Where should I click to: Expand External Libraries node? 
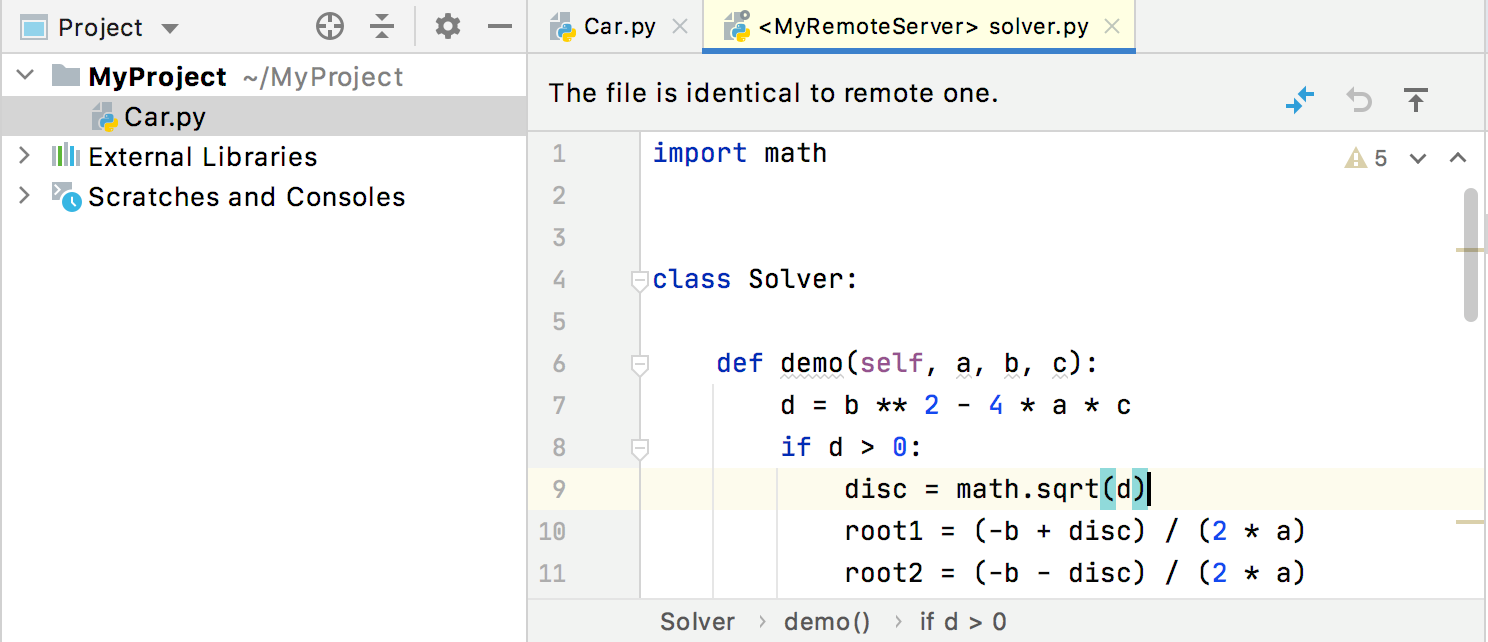point(26,156)
